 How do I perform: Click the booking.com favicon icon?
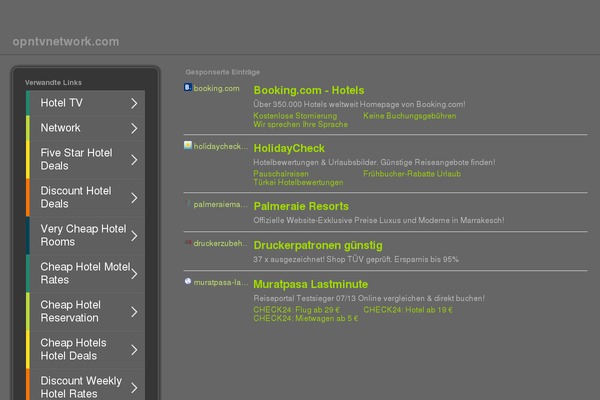coord(188,87)
